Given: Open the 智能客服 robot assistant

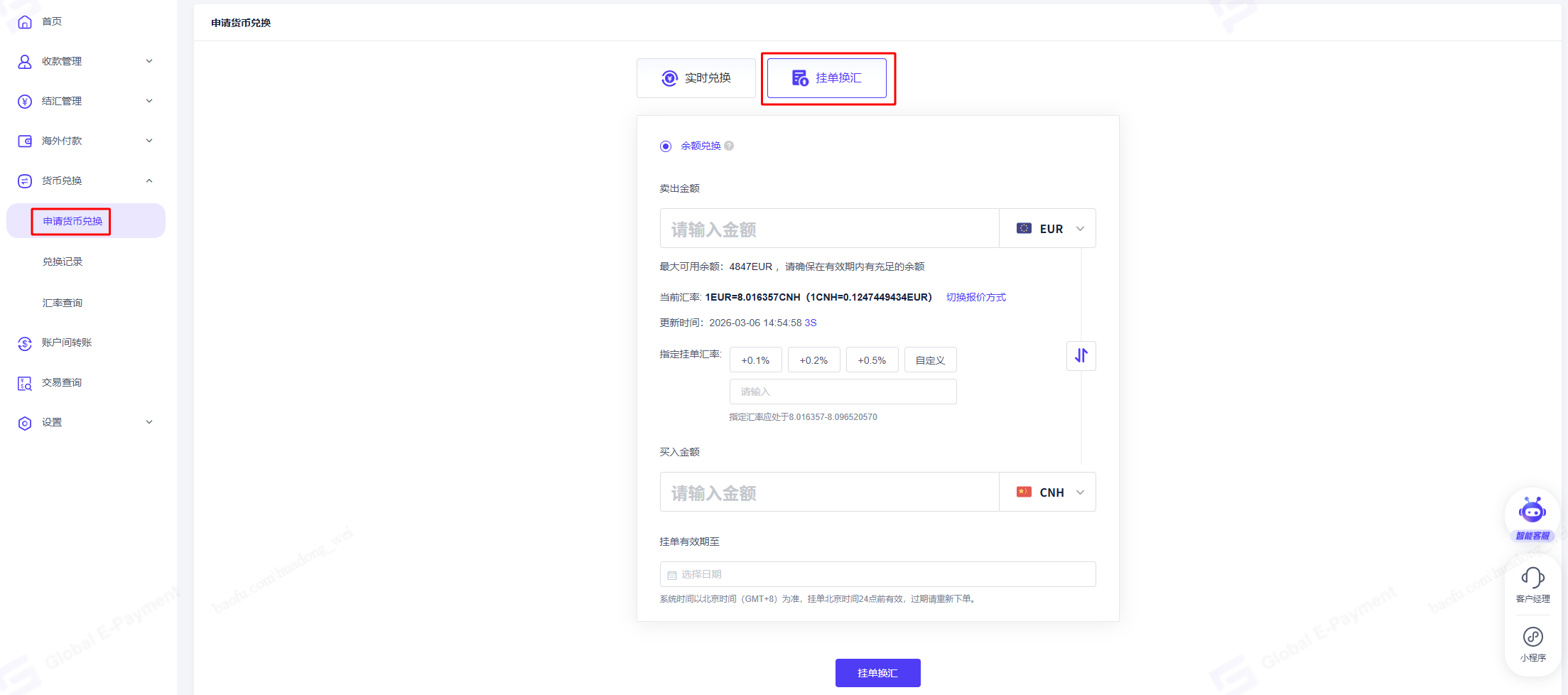Looking at the screenshot, I should [x=1532, y=512].
